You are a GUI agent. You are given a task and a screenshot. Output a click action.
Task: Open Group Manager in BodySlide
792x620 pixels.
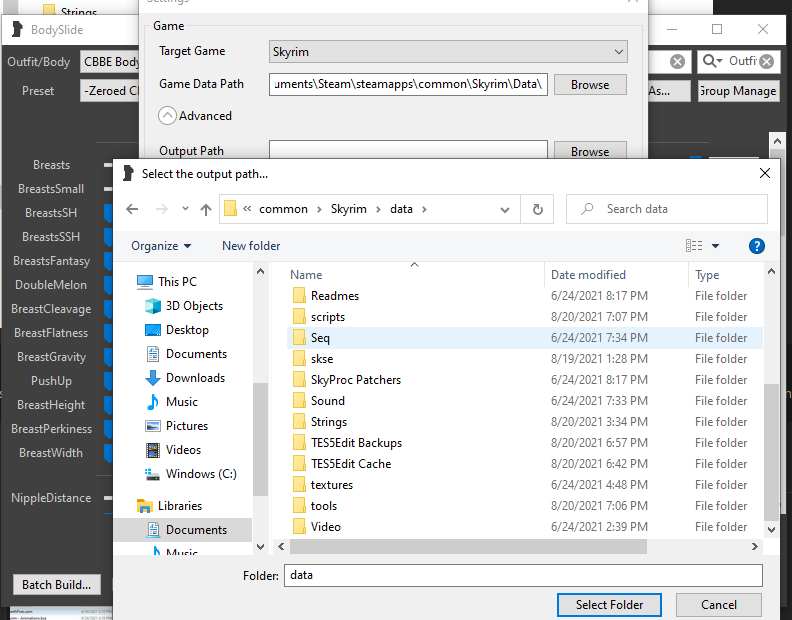738,91
